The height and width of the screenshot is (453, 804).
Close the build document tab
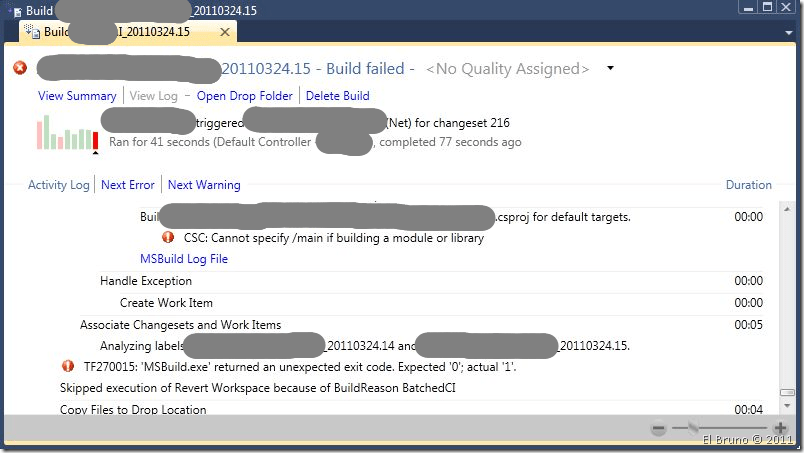[226, 32]
